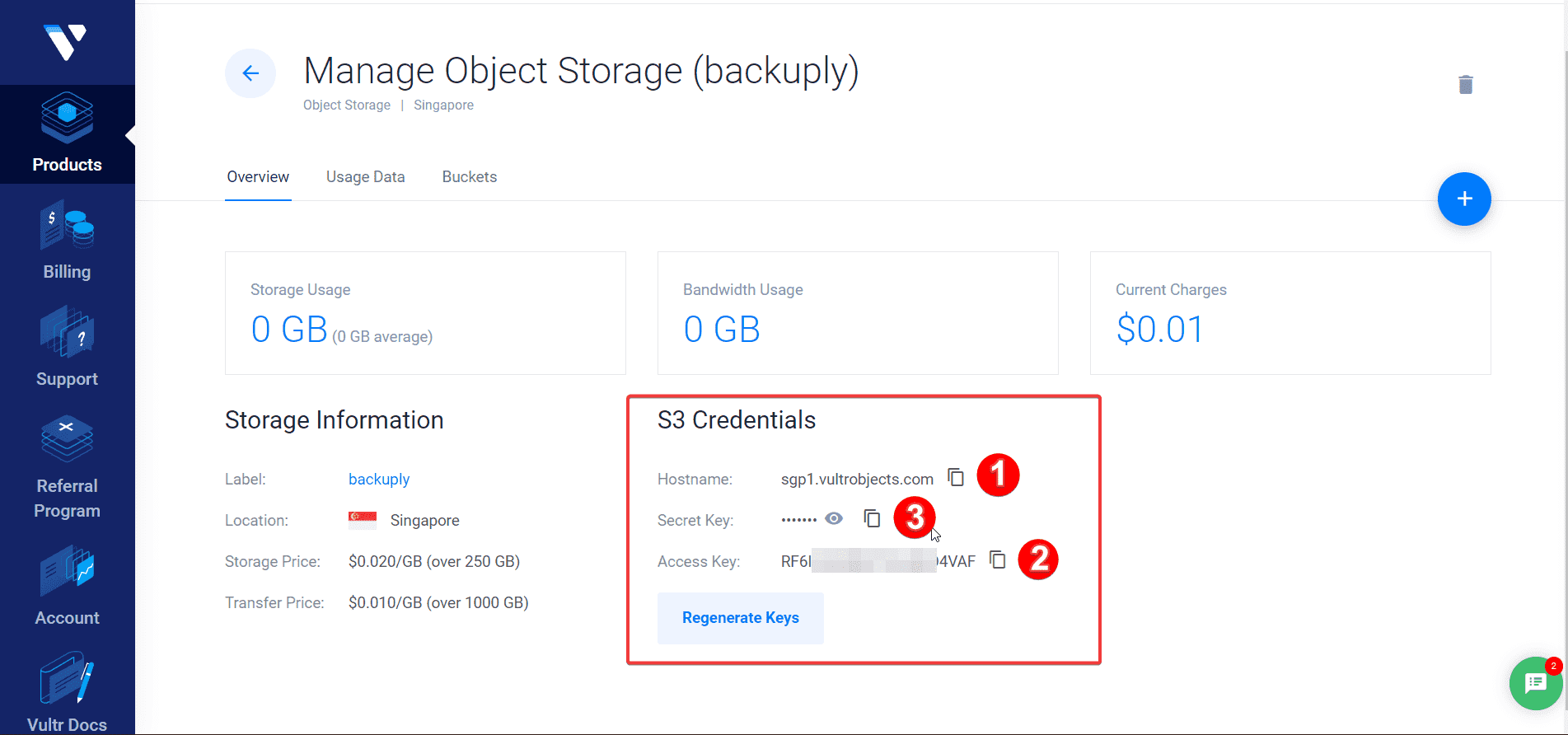The height and width of the screenshot is (735, 1568).
Task: Click the backuply label link
Action: coord(379,480)
